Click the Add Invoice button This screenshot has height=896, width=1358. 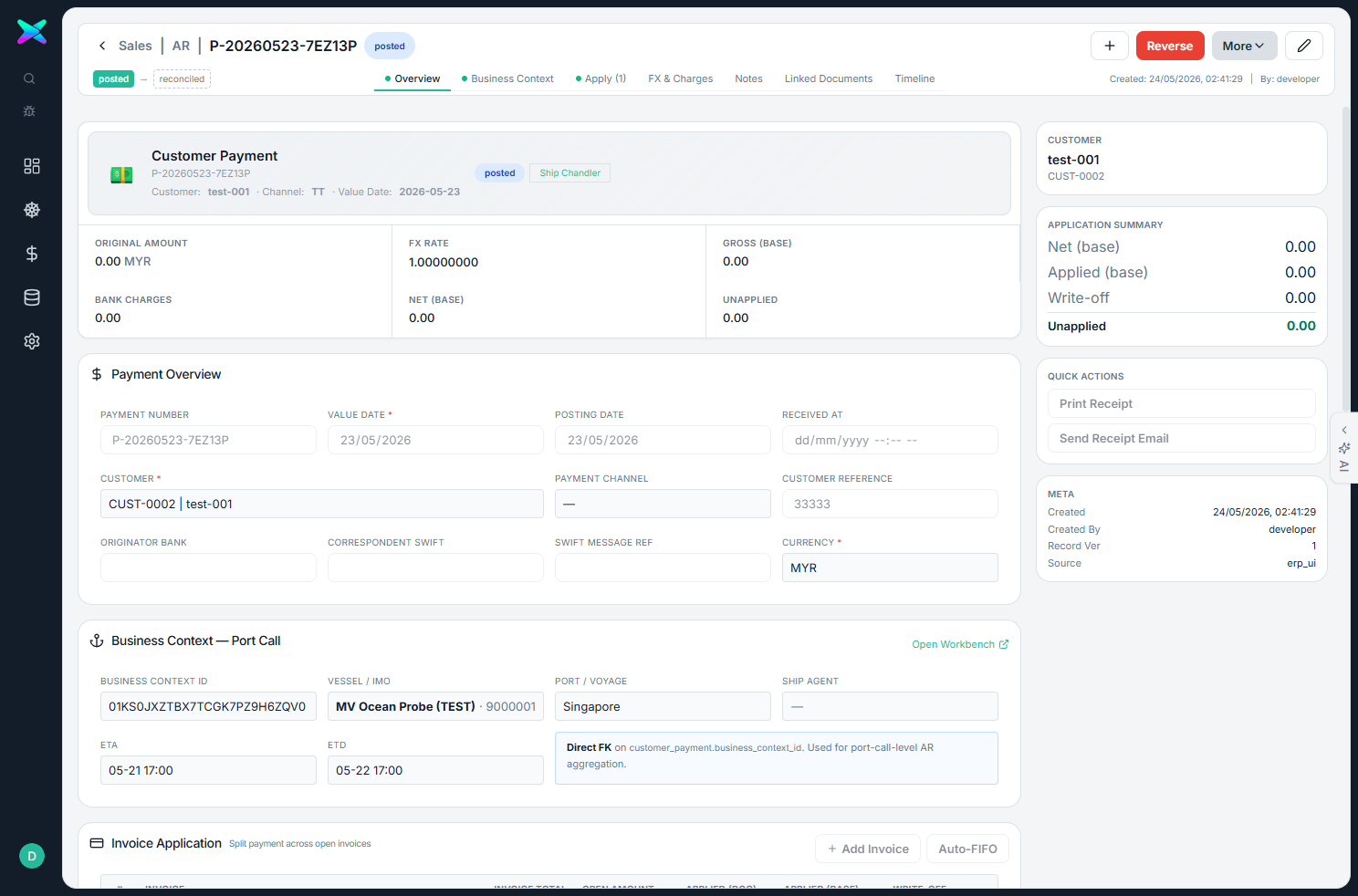pyautogui.click(x=868, y=849)
